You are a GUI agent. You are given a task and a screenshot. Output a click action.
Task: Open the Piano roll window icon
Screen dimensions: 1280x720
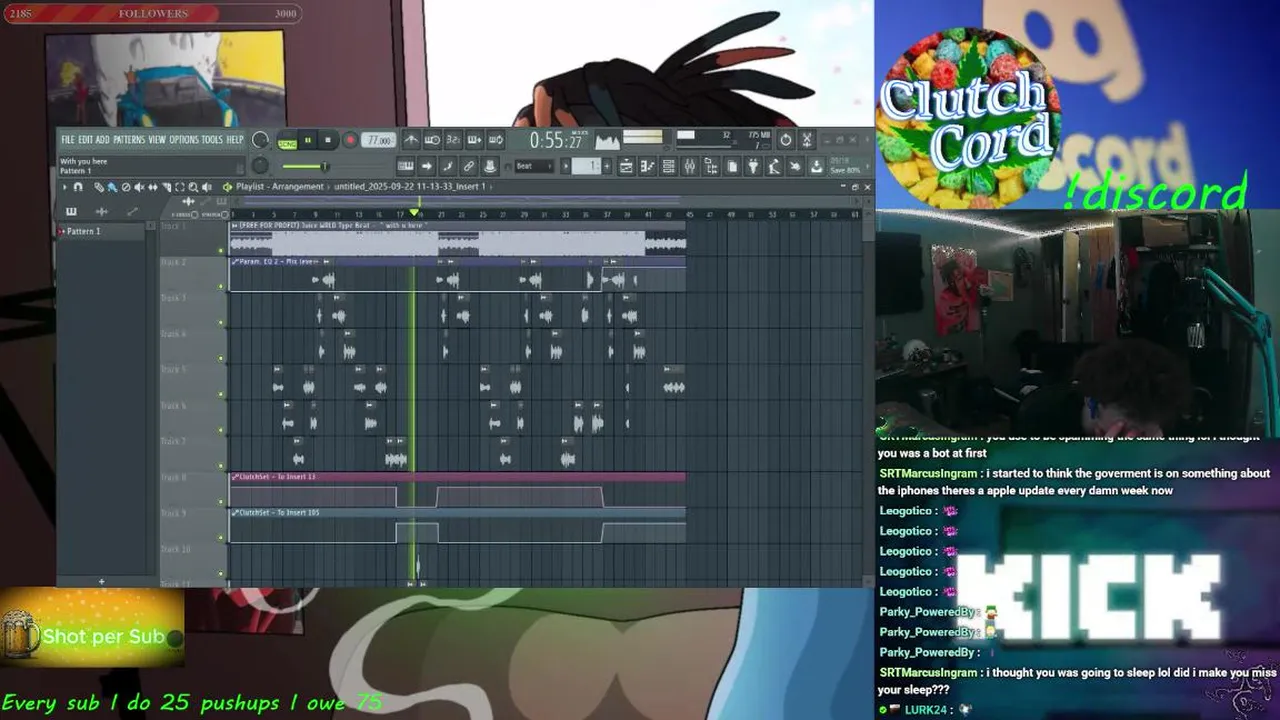(647, 166)
